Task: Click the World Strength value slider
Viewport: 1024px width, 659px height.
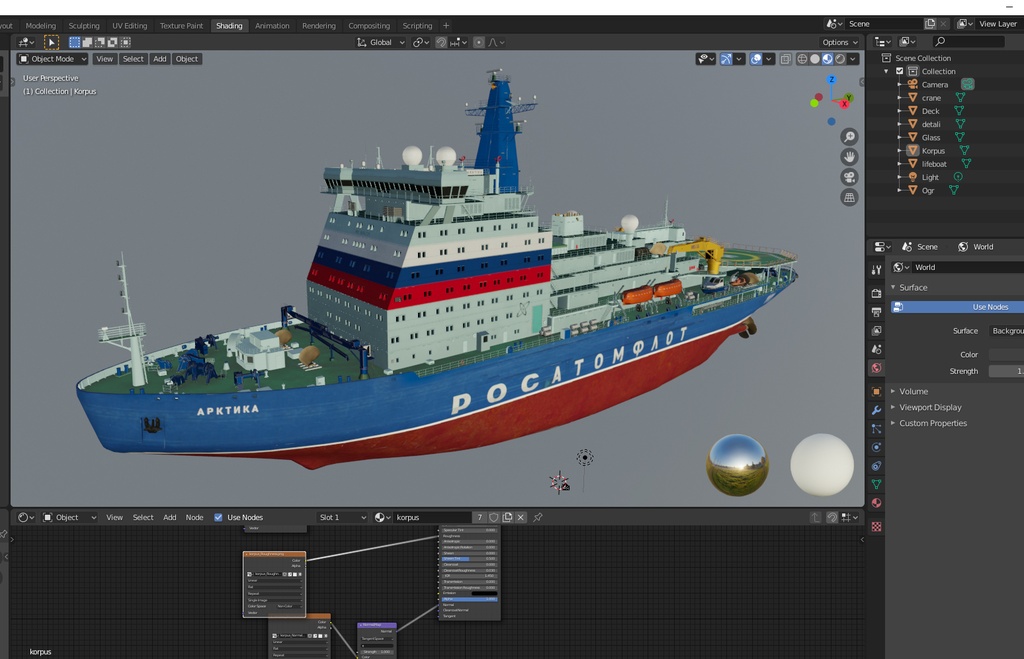Action: pyautogui.click(x=1006, y=371)
